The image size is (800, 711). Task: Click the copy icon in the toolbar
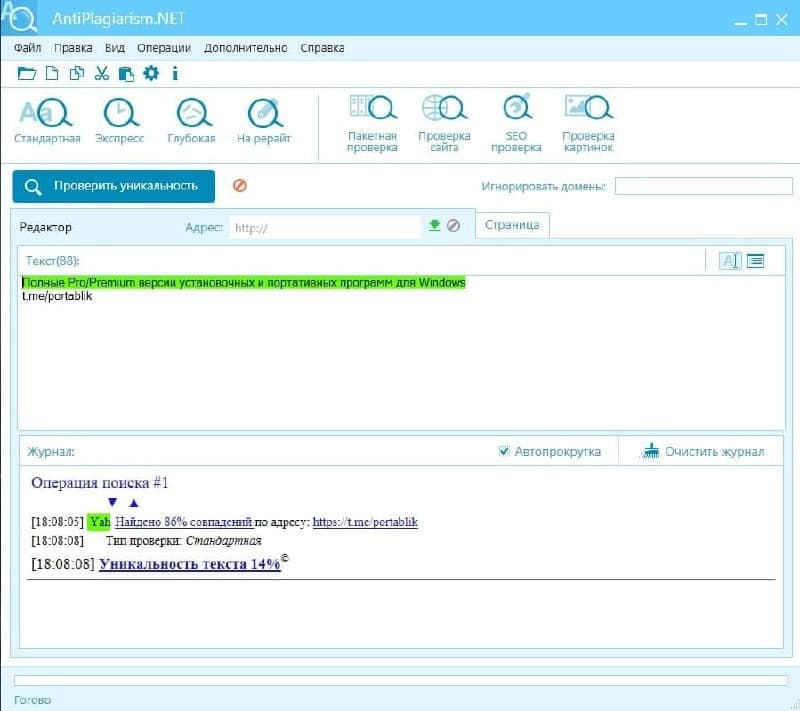pyautogui.click(x=77, y=73)
